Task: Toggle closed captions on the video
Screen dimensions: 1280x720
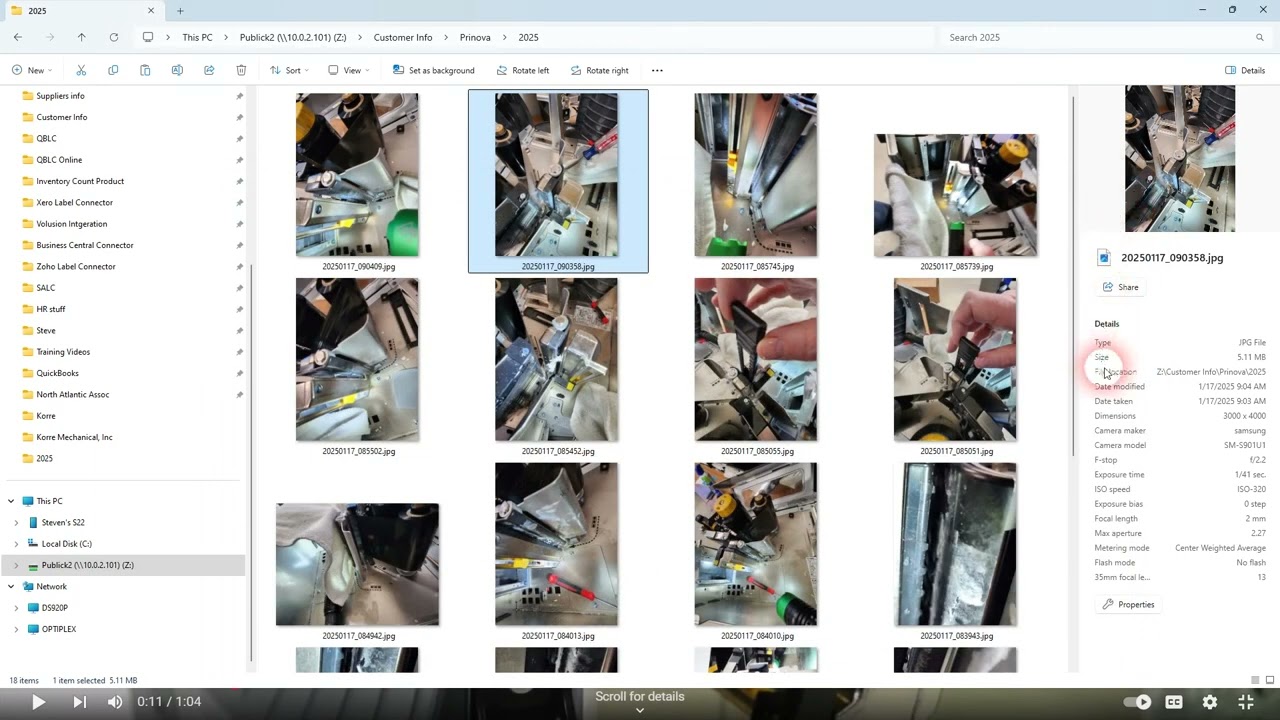Action: coord(1174,702)
